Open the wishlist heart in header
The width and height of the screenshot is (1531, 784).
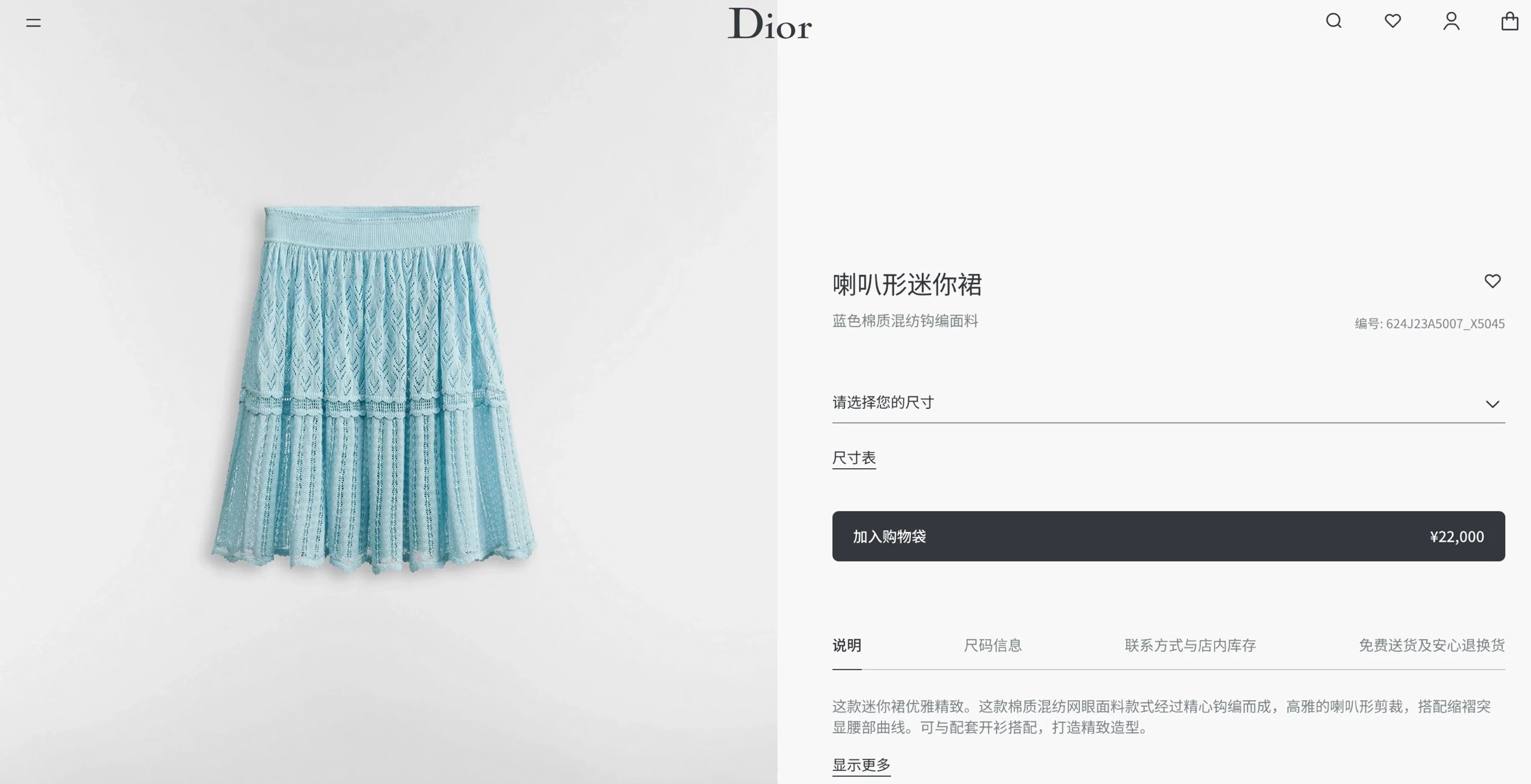coord(1393,21)
